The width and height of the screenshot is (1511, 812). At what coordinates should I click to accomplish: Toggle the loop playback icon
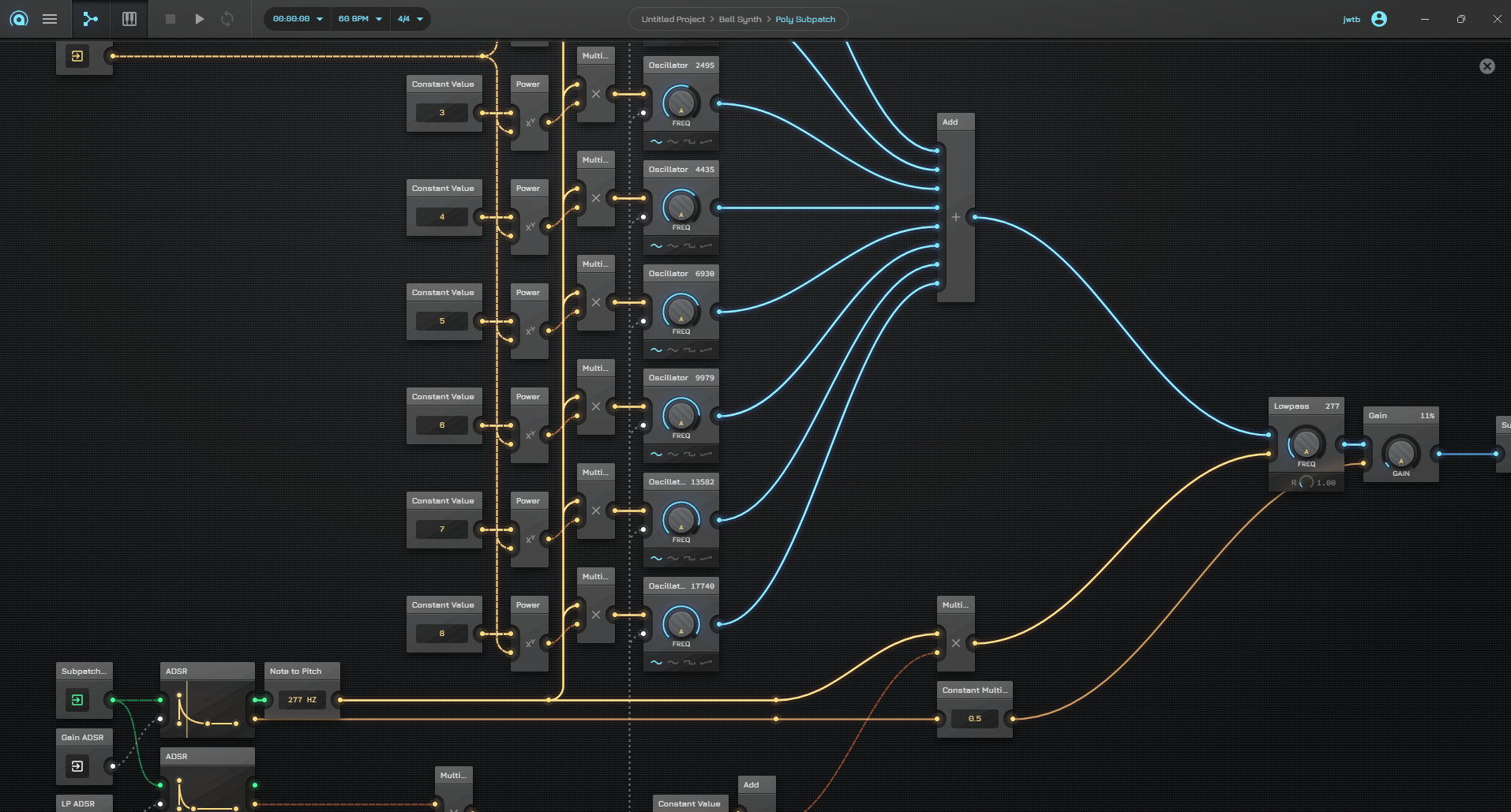pyautogui.click(x=227, y=19)
